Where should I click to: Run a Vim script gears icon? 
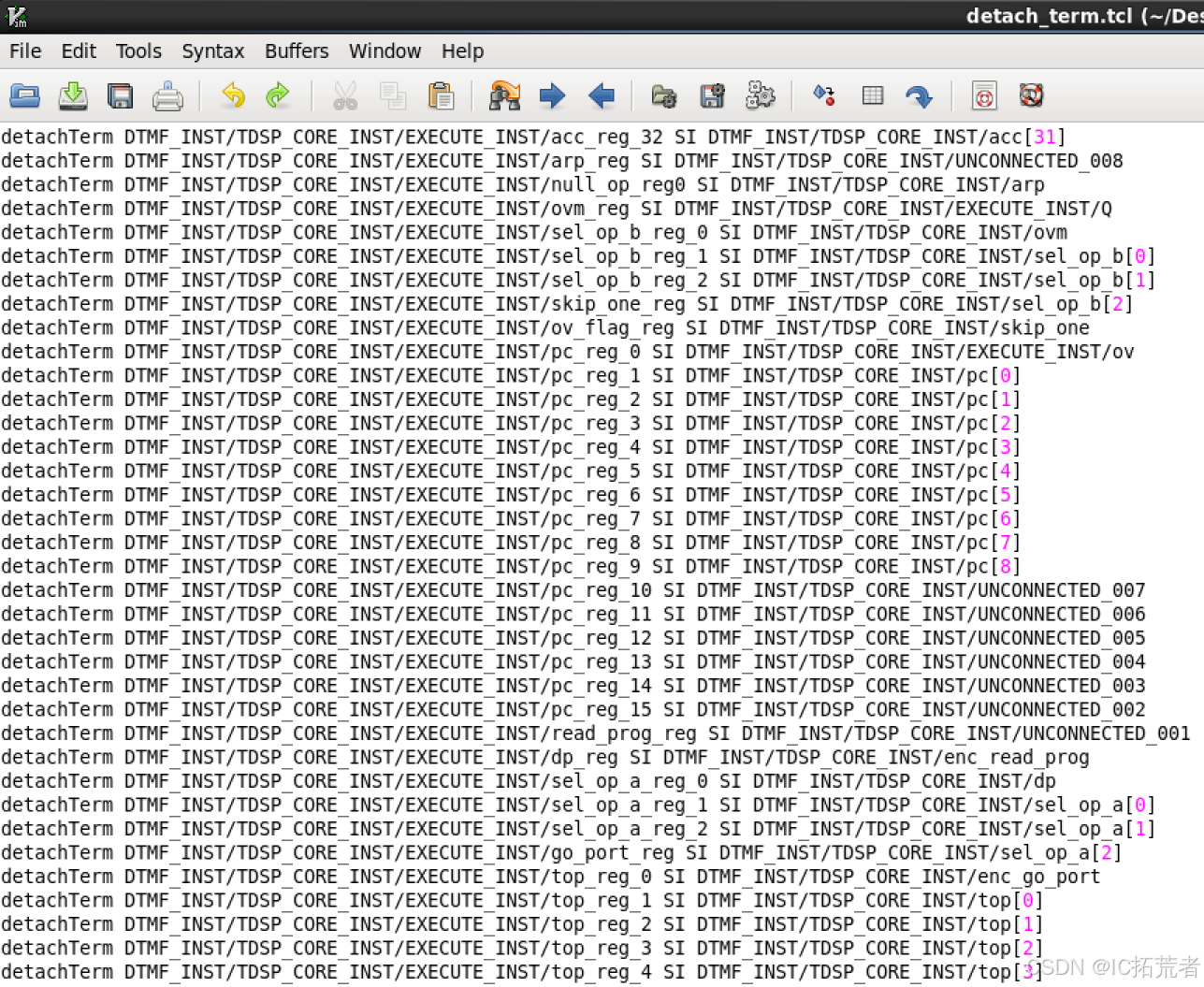click(761, 95)
